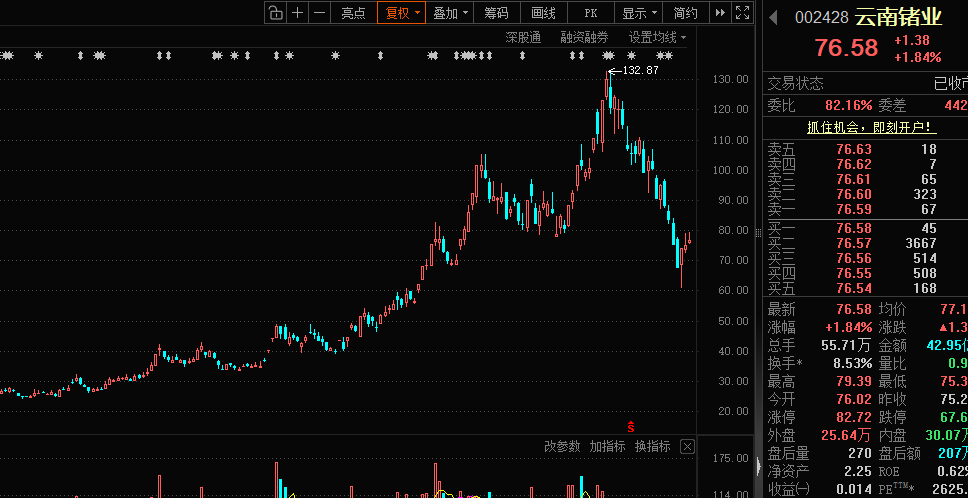
Task: Open the 显示 display dropdown
Action: (x=639, y=13)
